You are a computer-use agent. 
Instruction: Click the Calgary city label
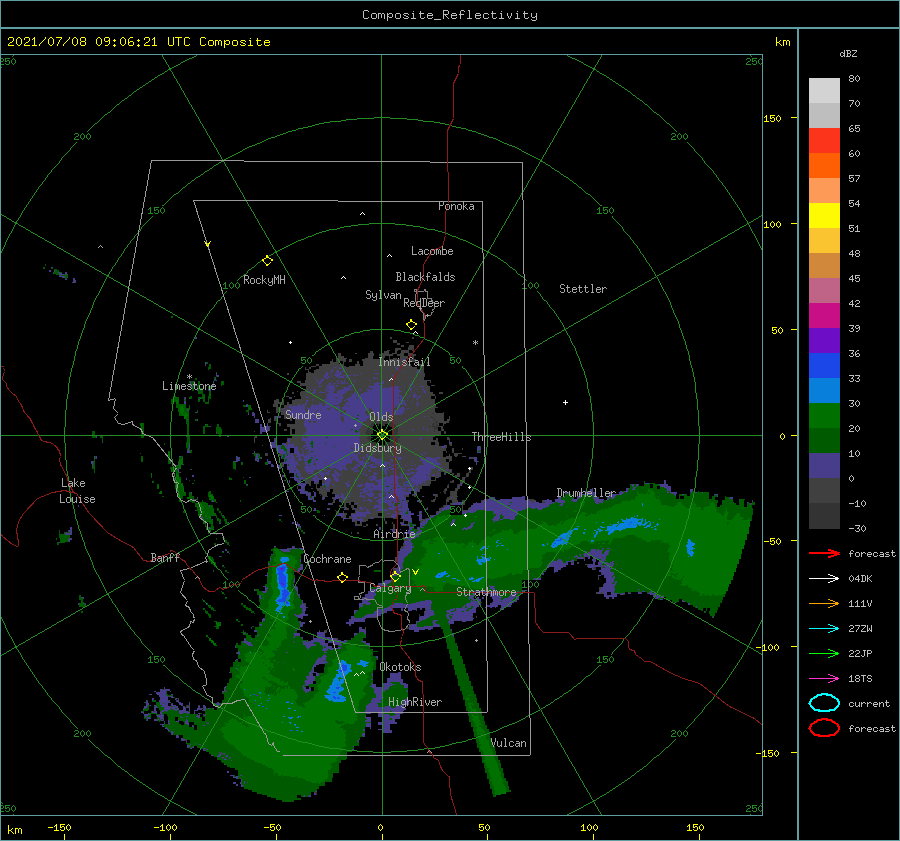pyautogui.click(x=390, y=588)
